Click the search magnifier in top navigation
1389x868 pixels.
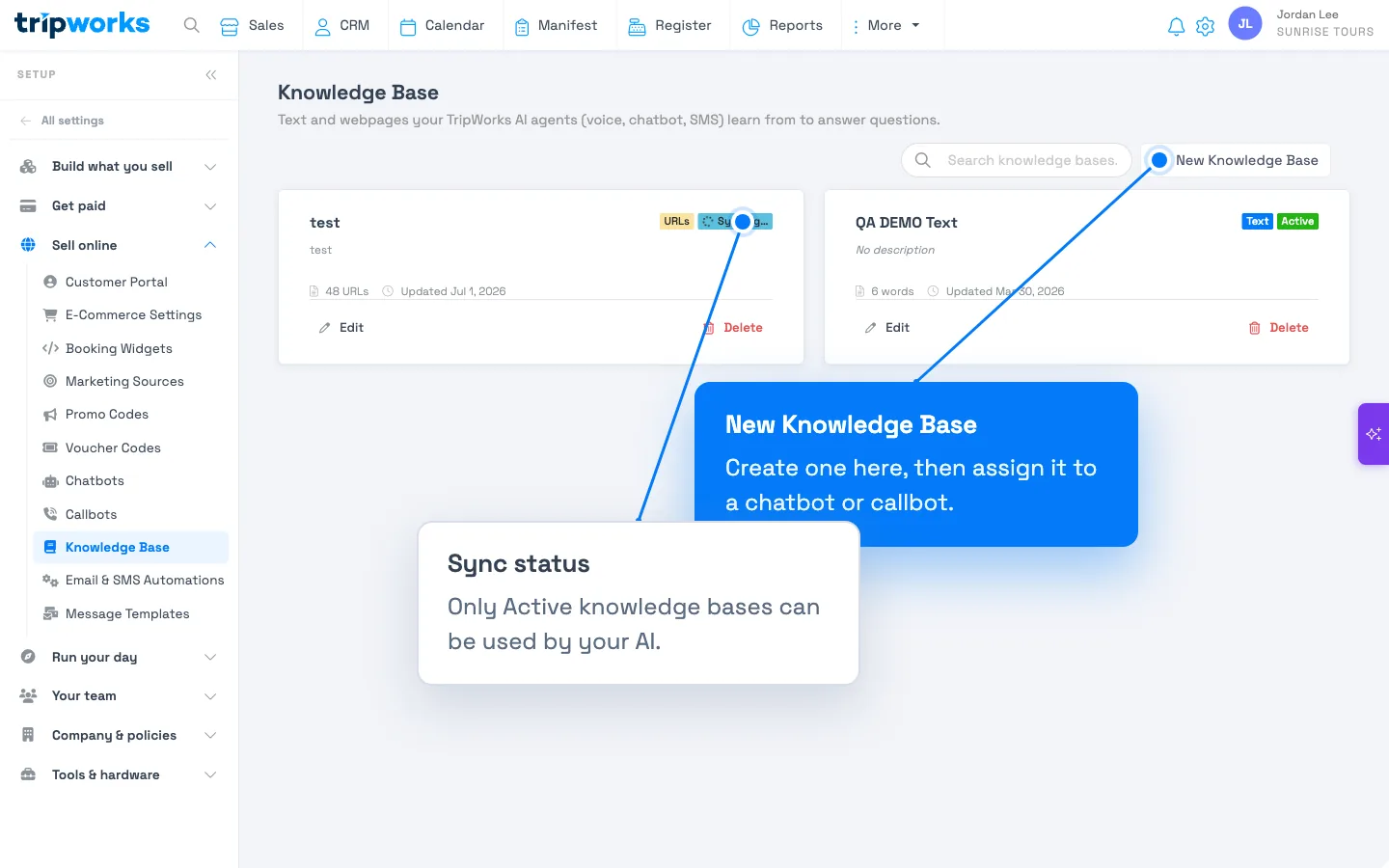click(192, 26)
